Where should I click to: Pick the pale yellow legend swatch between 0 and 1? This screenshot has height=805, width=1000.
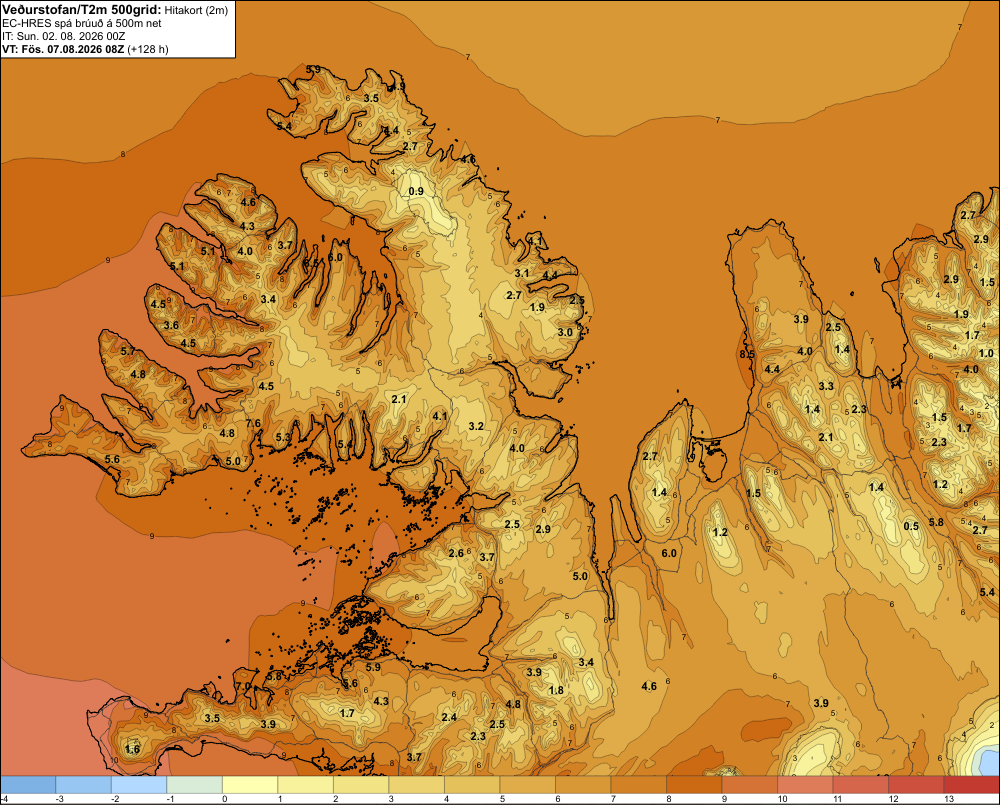pos(250,785)
